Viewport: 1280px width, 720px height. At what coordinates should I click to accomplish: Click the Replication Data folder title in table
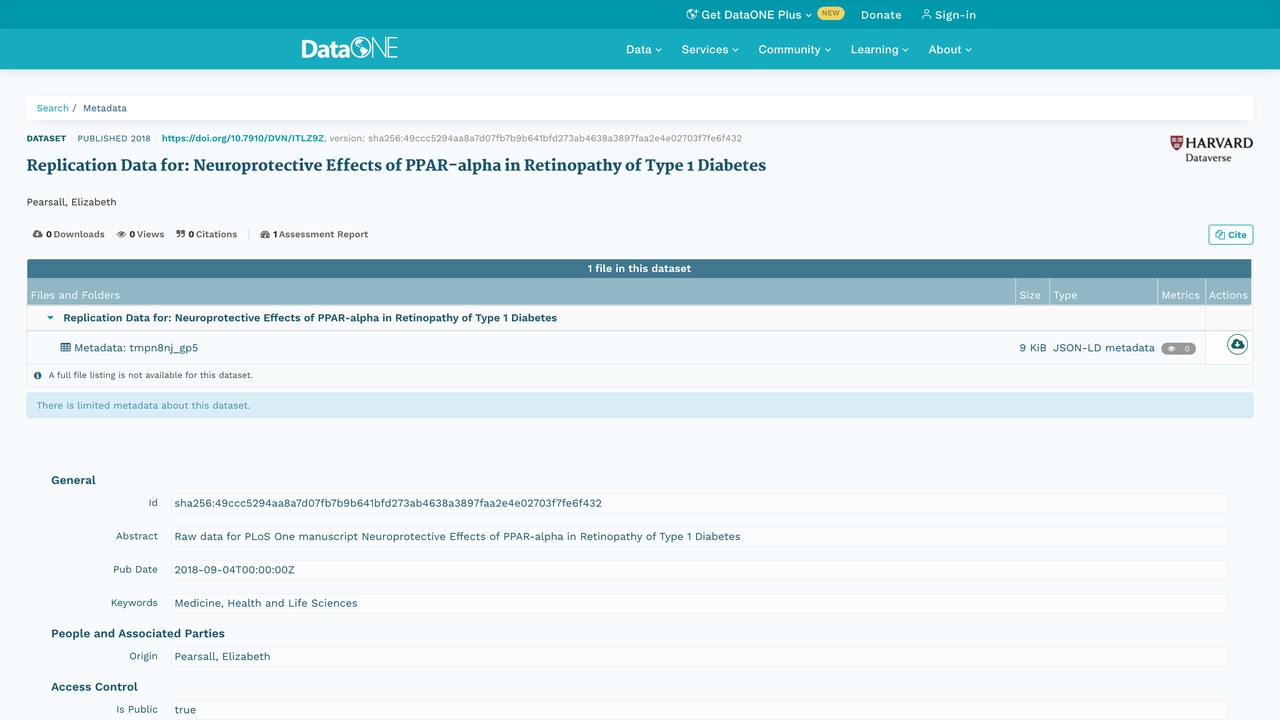point(310,318)
